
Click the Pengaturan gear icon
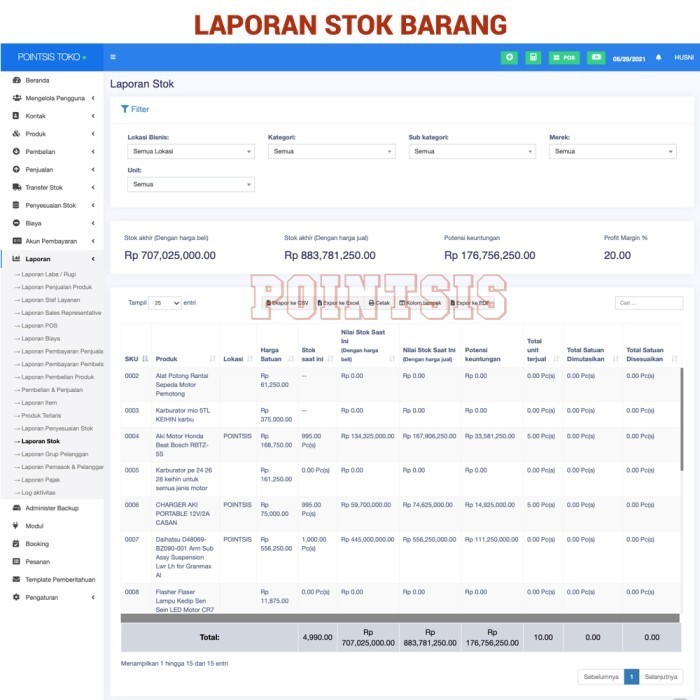coord(16,597)
